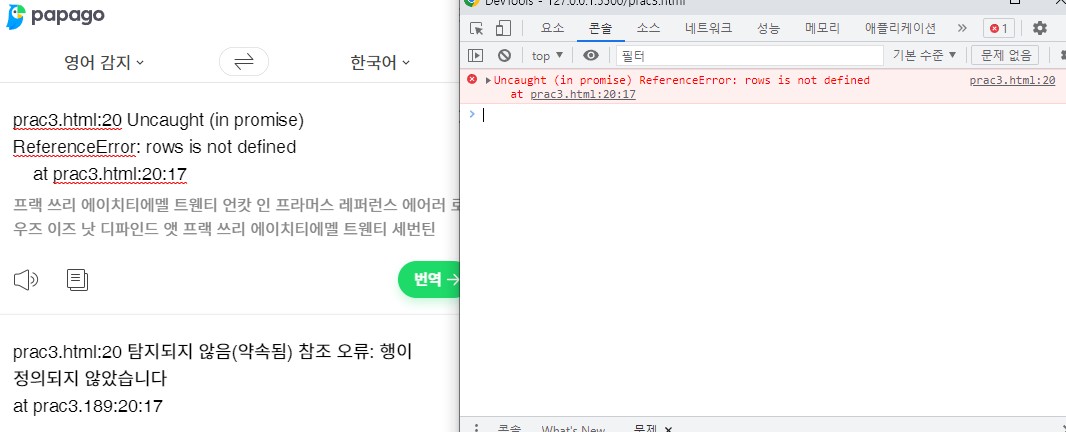1066x432 pixels.
Task: Switch to the 요소 tab
Action: [x=552, y=29]
